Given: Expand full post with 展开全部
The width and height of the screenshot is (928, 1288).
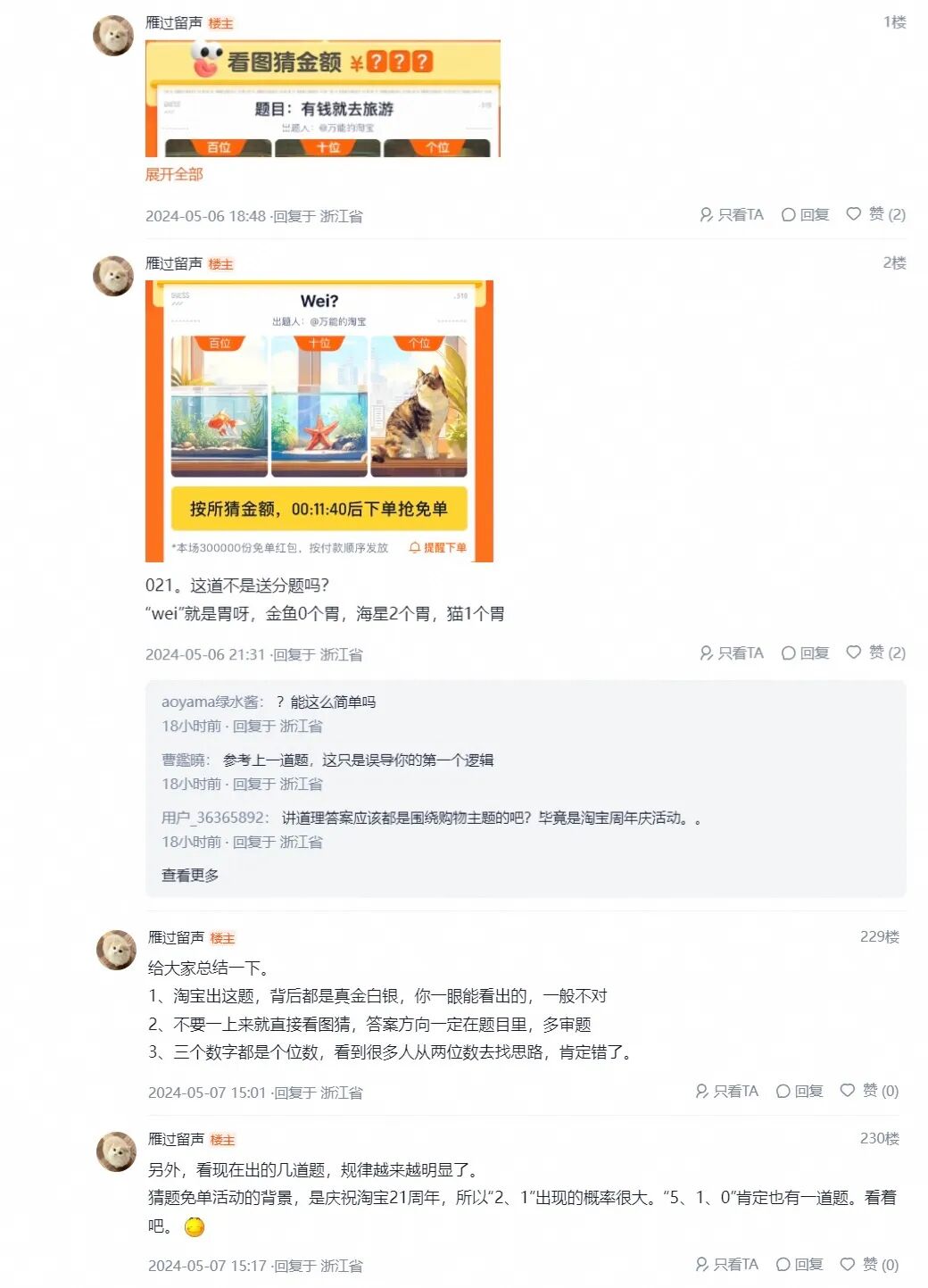Looking at the screenshot, I should pyautogui.click(x=174, y=174).
